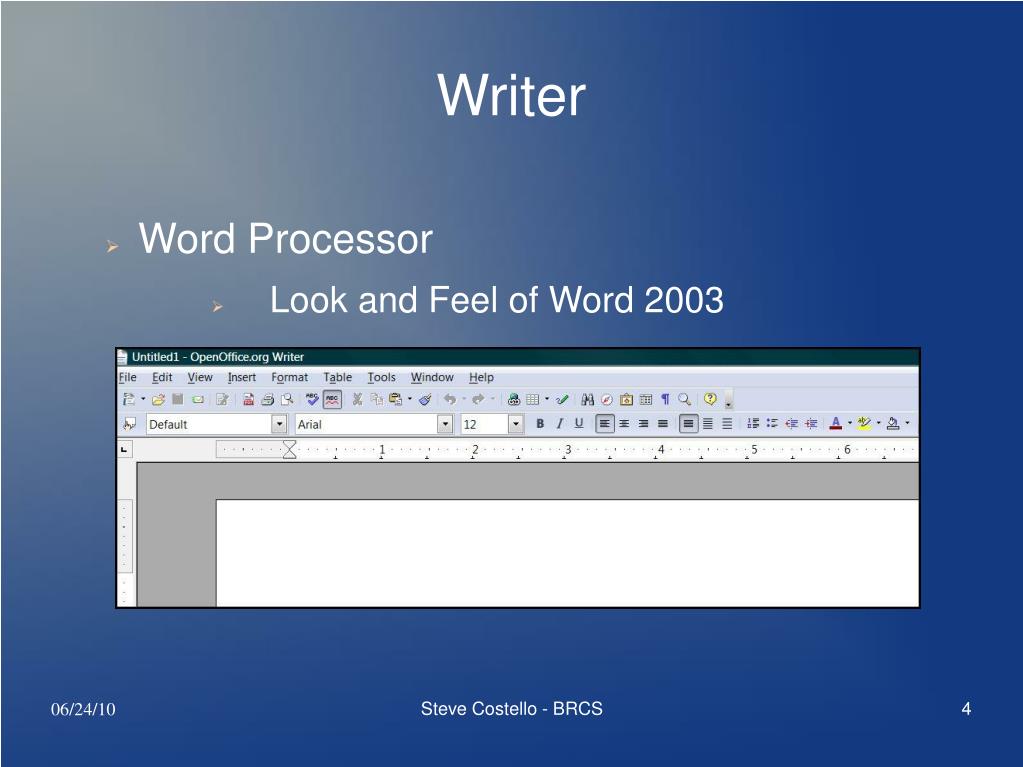Click the Cut scissors icon

click(x=357, y=399)
